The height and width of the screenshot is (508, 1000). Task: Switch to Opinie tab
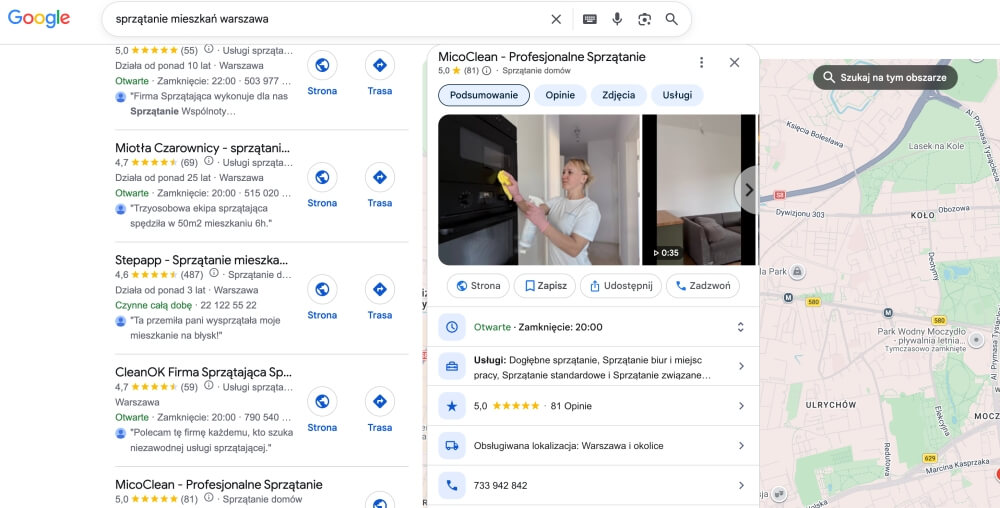(x=560, y=95)
